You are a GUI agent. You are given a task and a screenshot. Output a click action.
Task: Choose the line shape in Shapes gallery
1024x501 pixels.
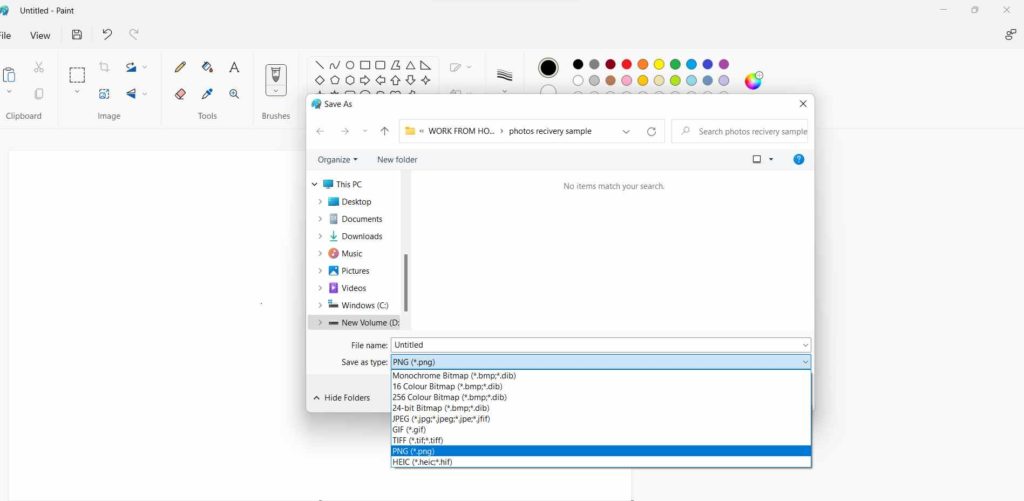point(319,65)
